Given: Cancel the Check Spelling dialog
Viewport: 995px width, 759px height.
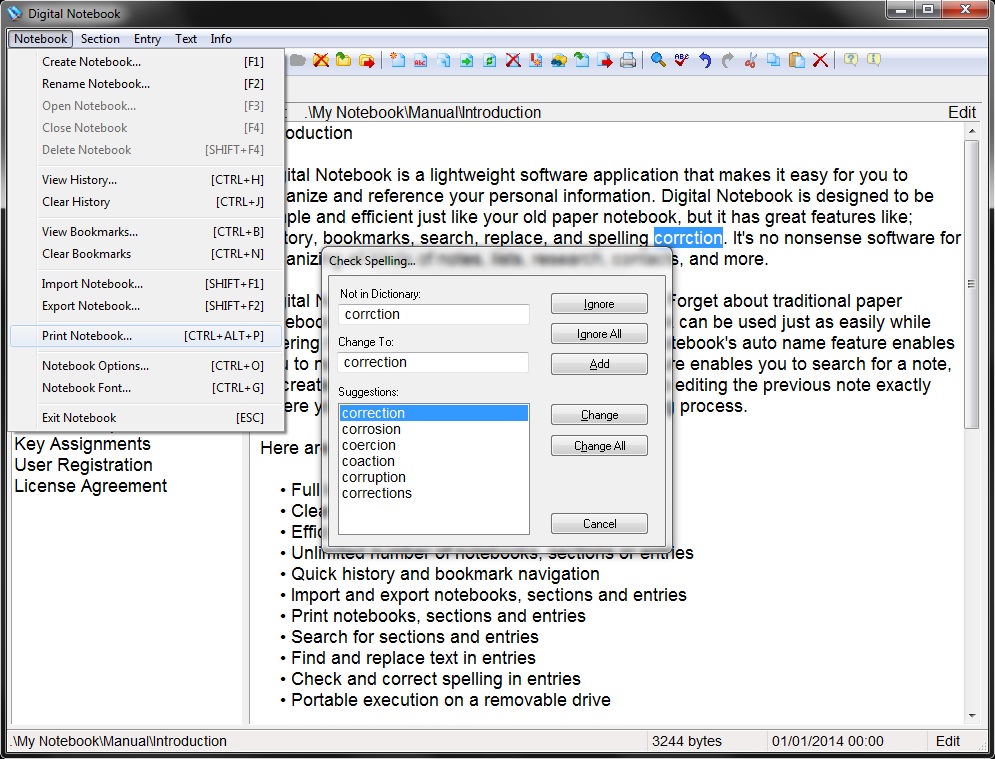Looking at the screenshot, I should click(x=599, y=524).
